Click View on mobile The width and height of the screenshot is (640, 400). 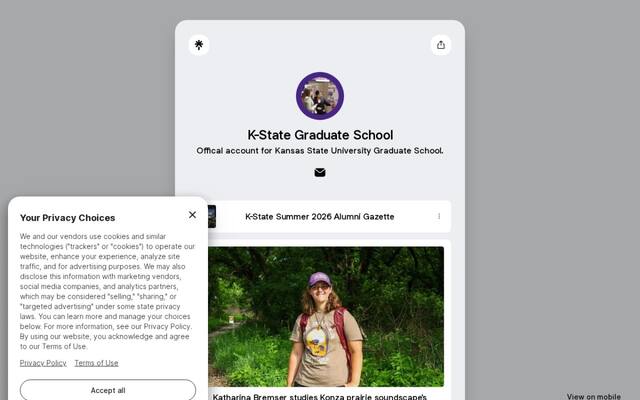[593, 396]
